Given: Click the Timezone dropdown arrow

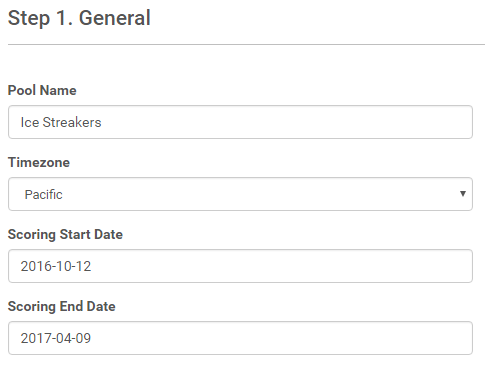Looking at the screenshot, I should pyautogui.click(x=462, y=194).
